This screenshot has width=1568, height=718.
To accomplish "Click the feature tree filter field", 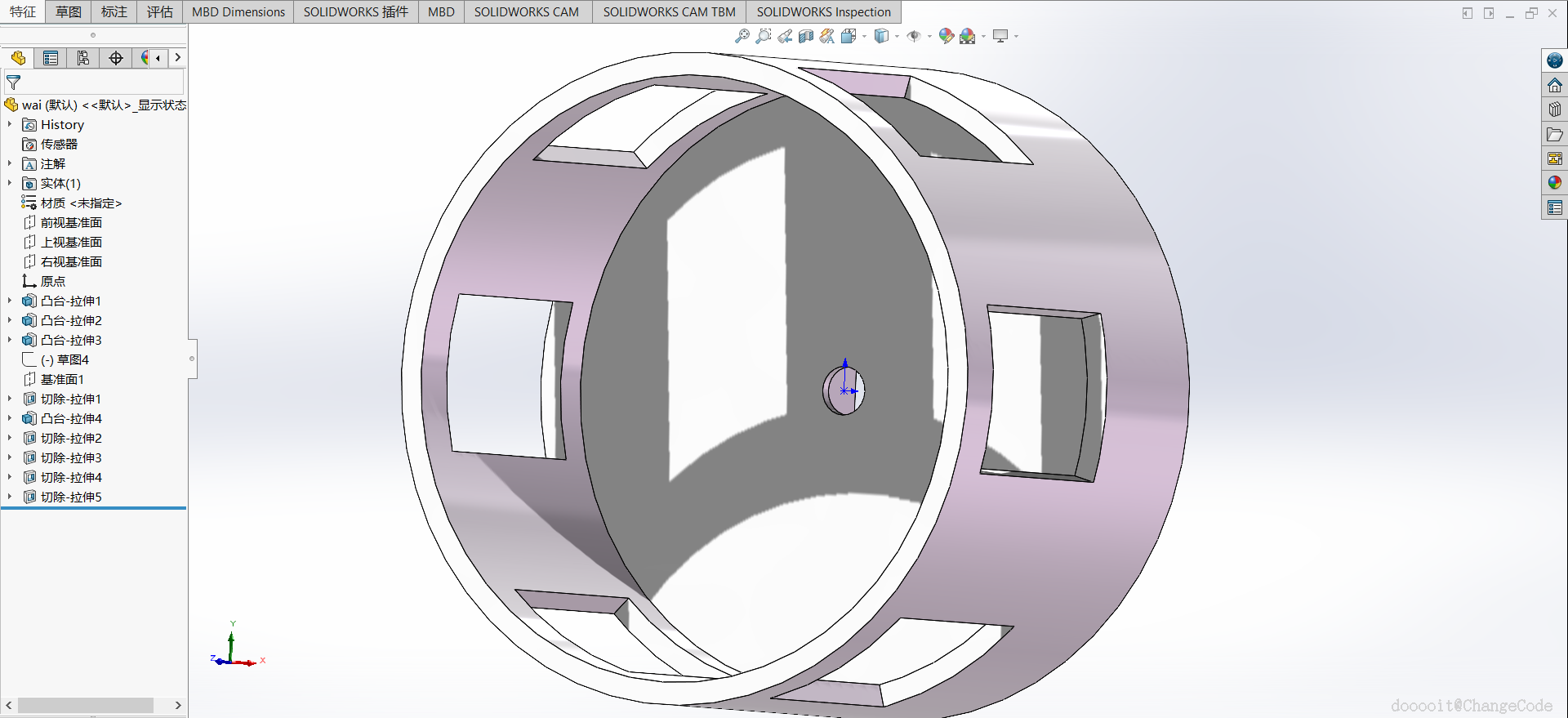I will click(x=98, y=83).
